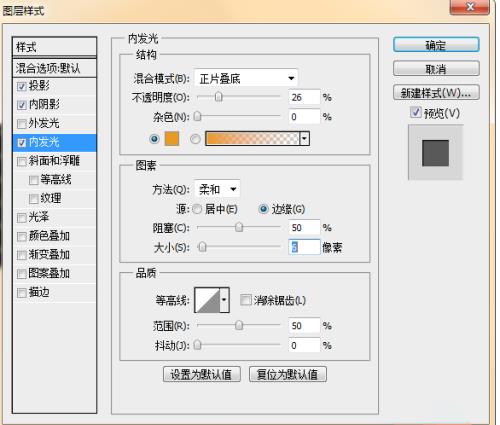Select the gradient radio button
This screenshot has height=425, width=500.
[195, 139]
